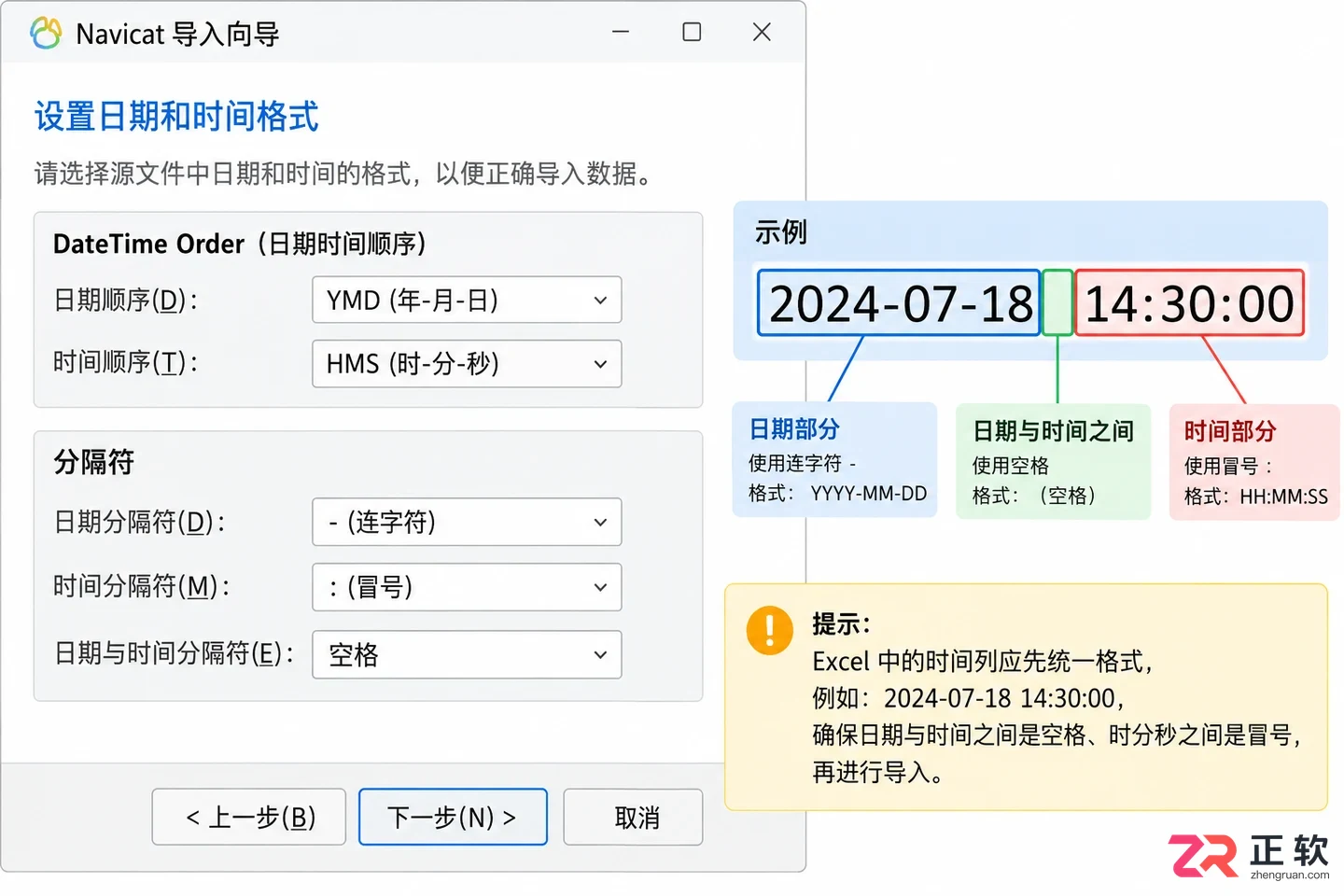
Task: Click the 日期与时间之间 callout title
Action: [x=1053, y=431]
